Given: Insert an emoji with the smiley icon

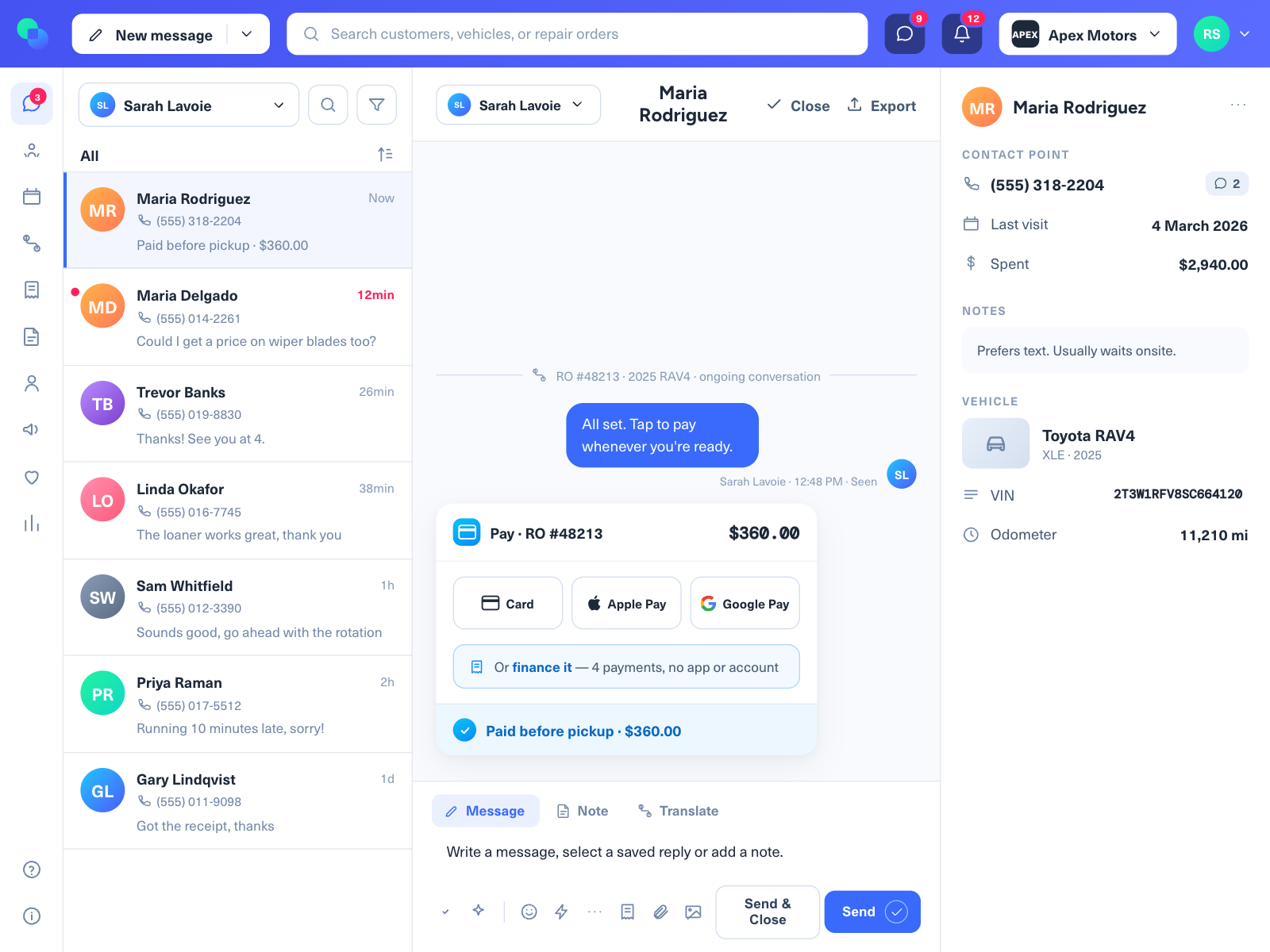Looking at the screenshot, I should coord(529,912).
